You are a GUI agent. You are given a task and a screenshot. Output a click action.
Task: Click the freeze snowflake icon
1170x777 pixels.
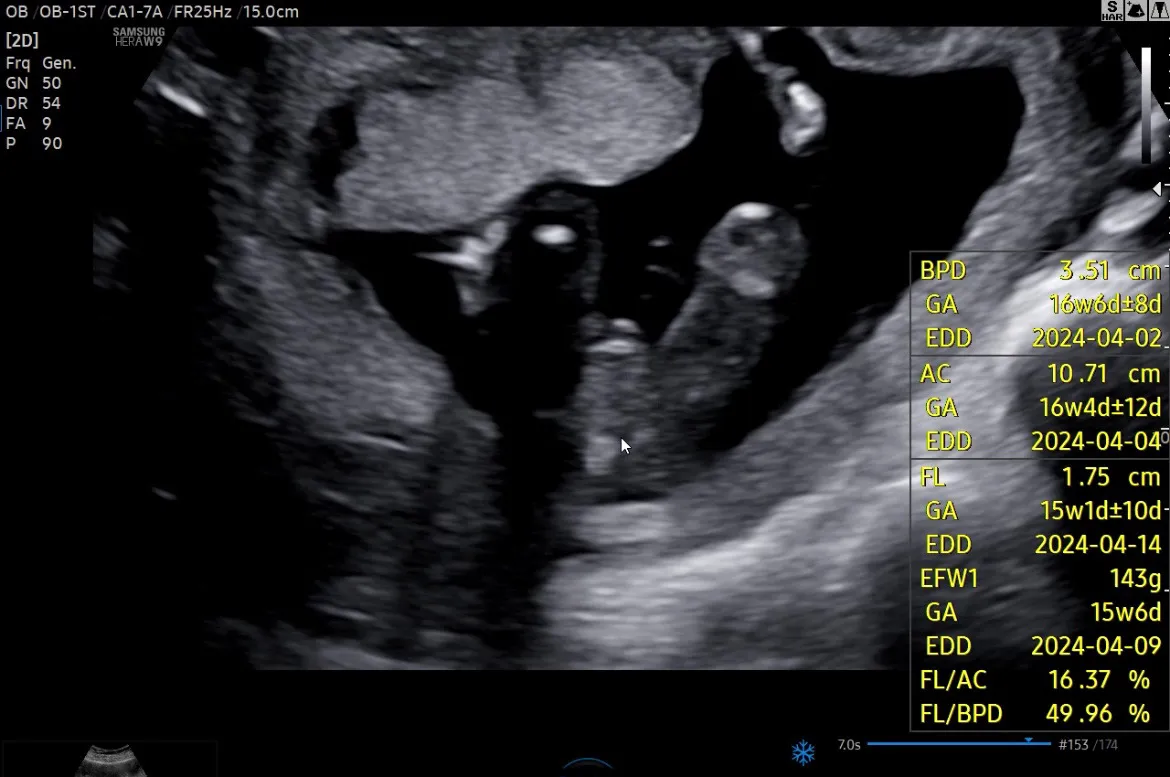click(804, 752)
